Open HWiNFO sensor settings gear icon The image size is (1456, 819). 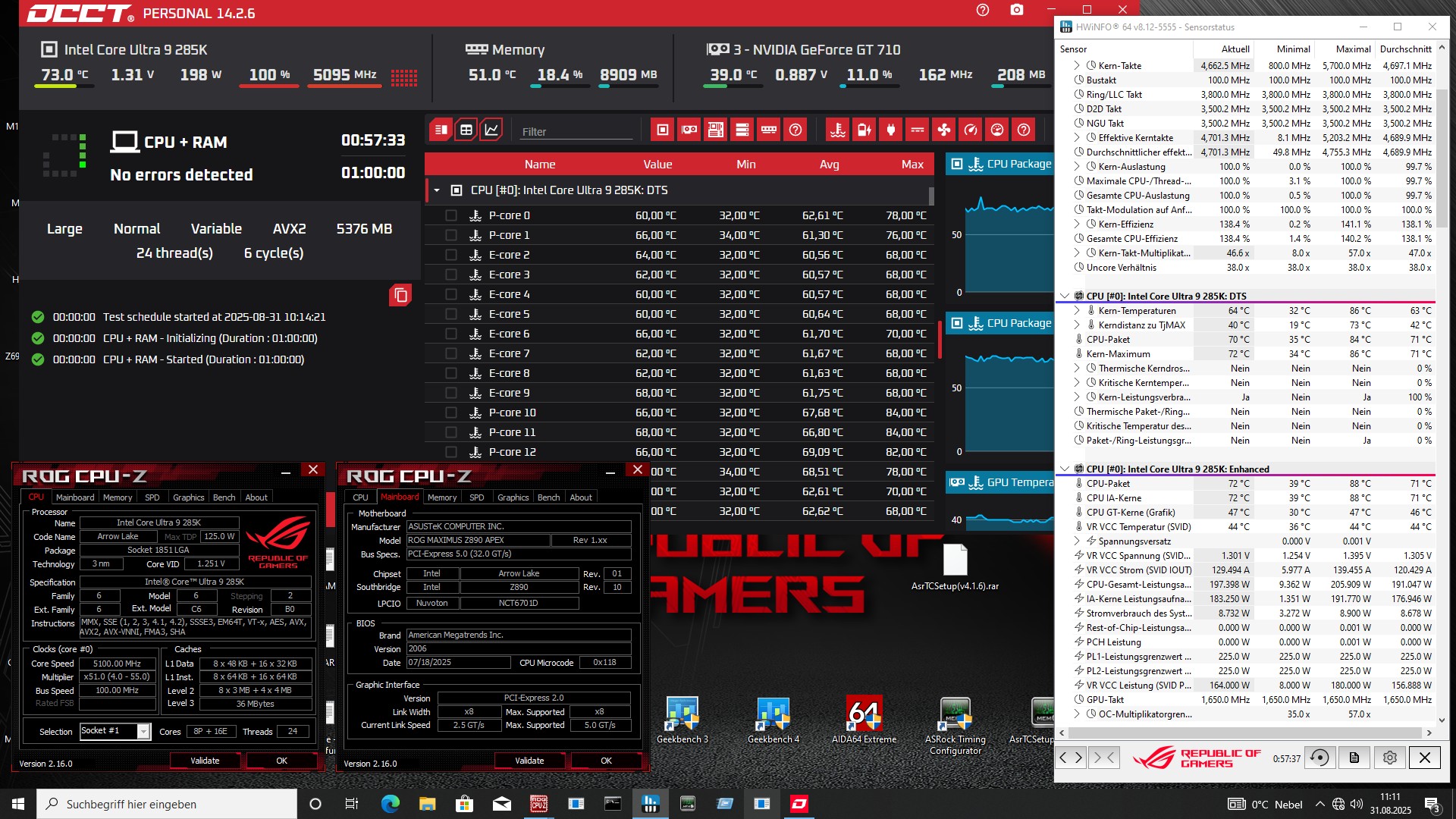(1389, 758)
